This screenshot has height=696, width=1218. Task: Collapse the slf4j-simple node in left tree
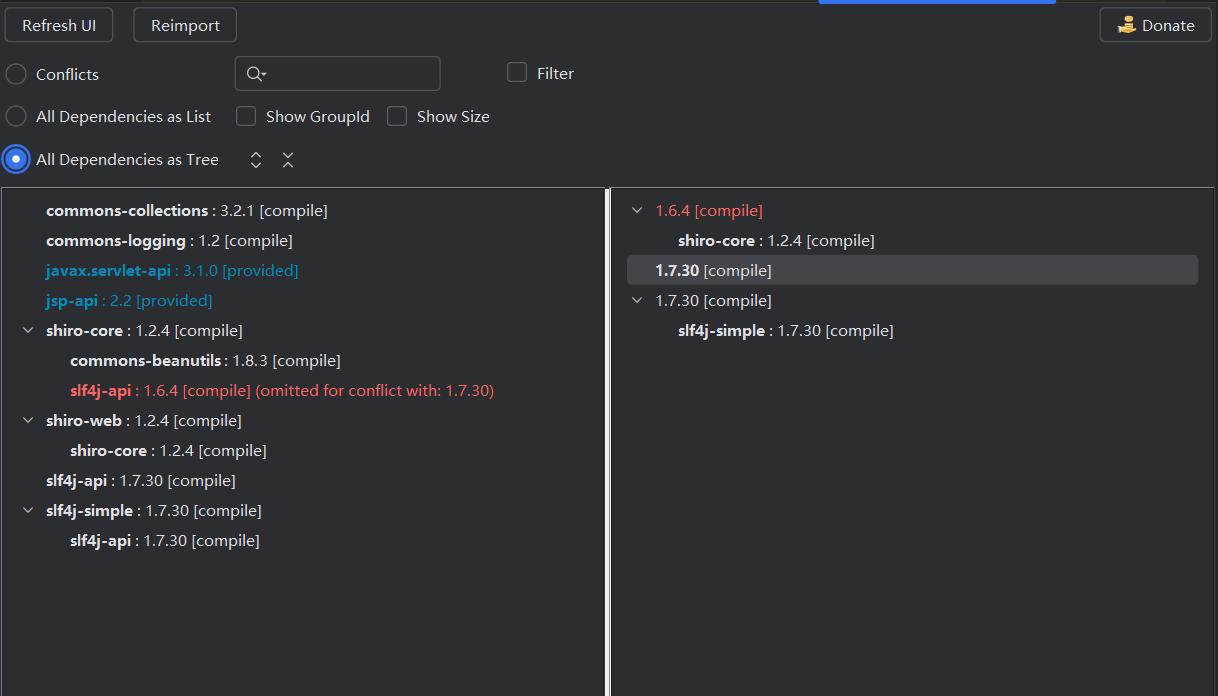click(x=28, y=511)
